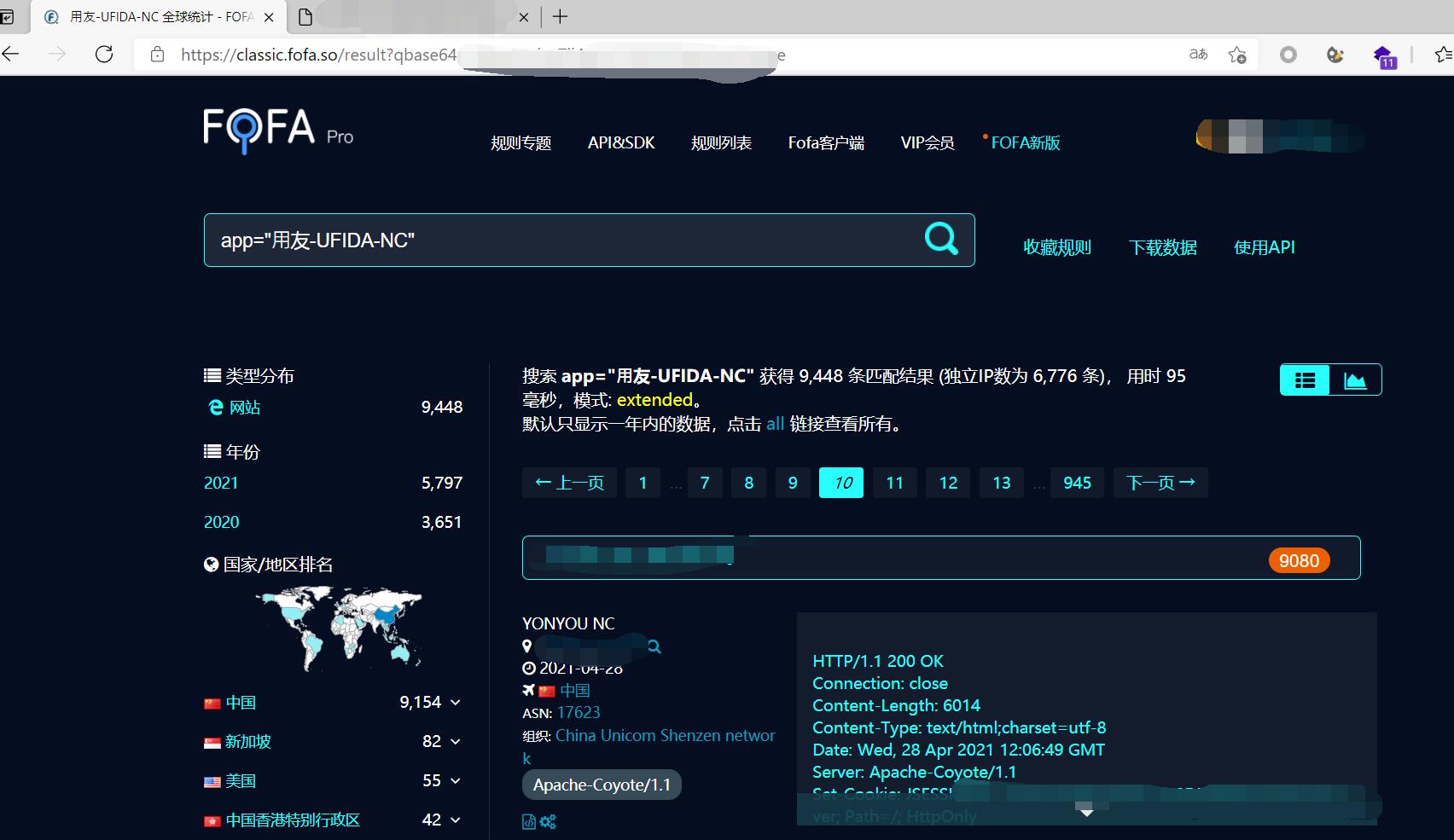Select the list view icon
The image size is (1454, 840).
[1304, 379]
